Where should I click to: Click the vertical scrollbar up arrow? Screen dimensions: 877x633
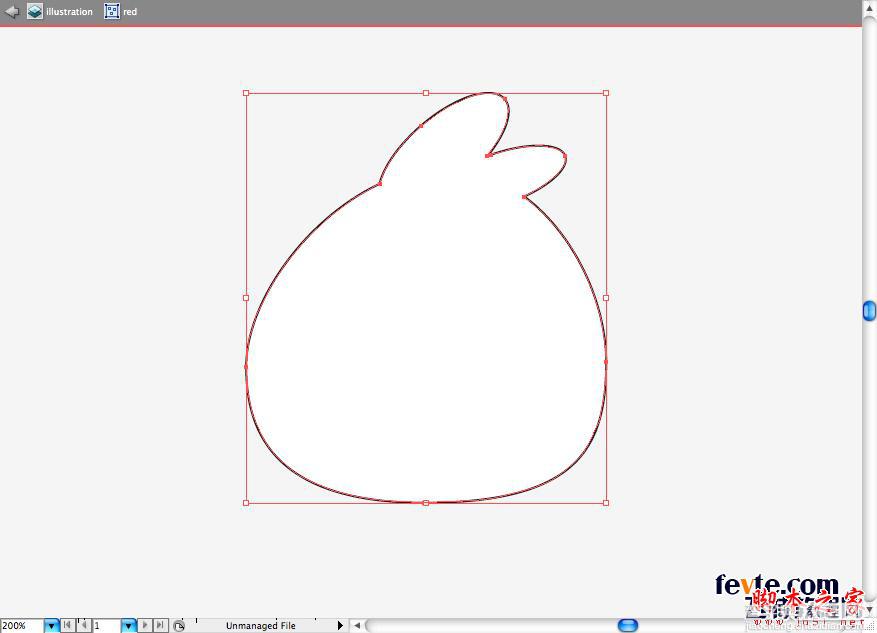869,10
